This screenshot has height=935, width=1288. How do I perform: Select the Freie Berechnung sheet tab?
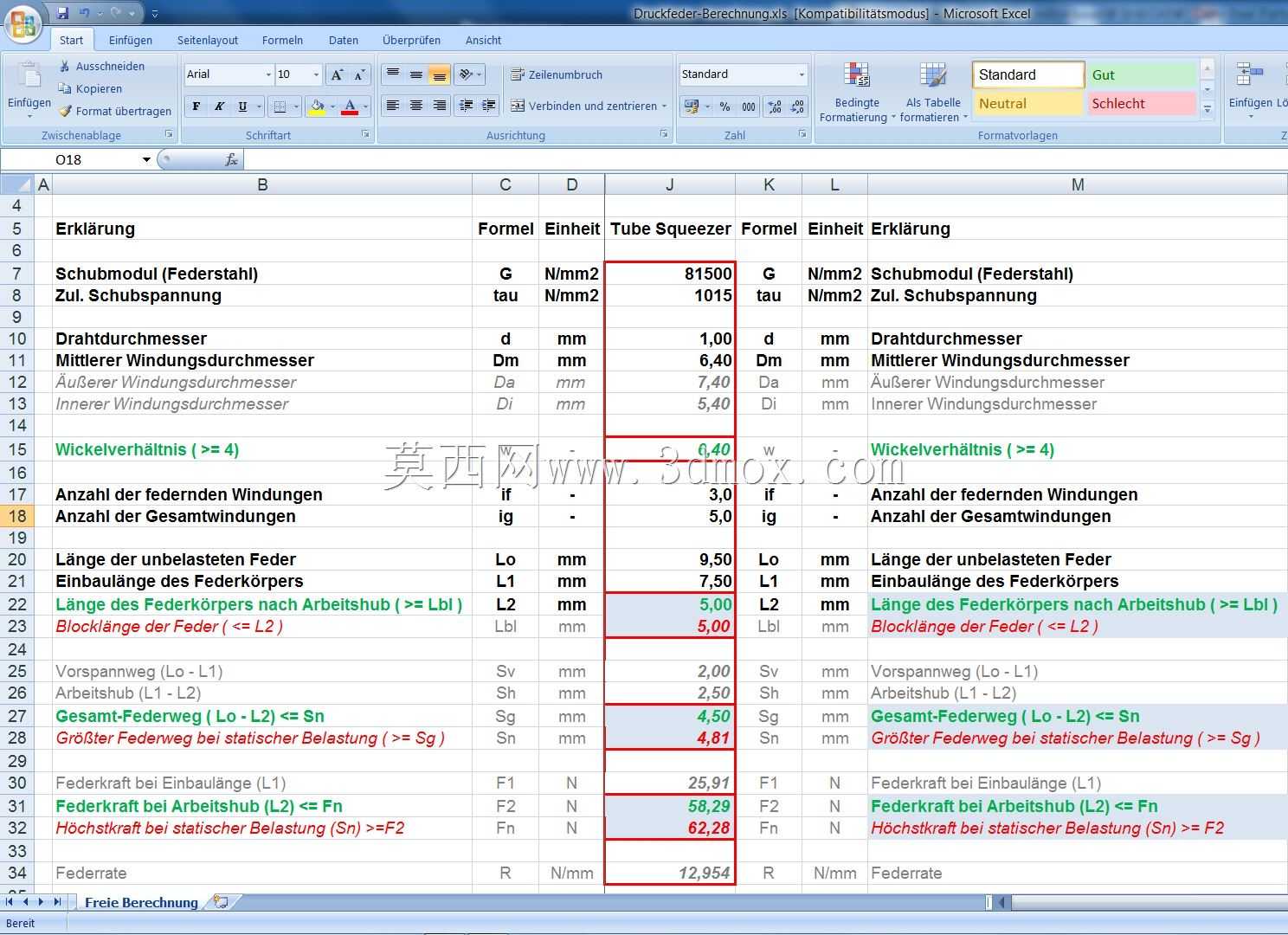pyautogui.click(x=141, y=902)
